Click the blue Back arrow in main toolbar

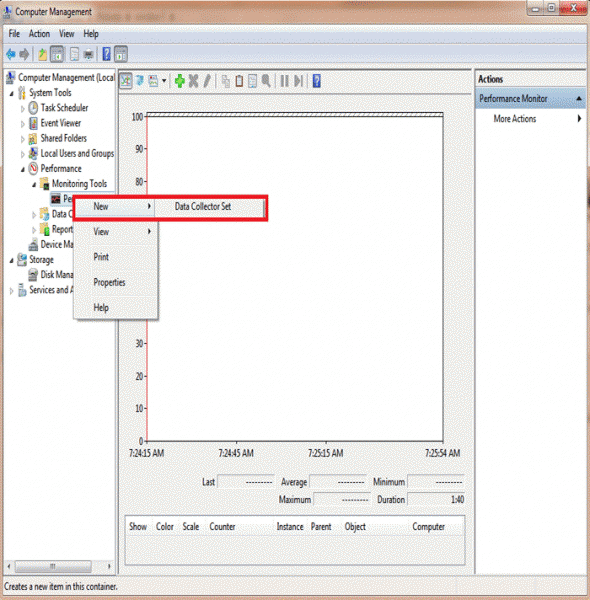click(x=11, y=54)
